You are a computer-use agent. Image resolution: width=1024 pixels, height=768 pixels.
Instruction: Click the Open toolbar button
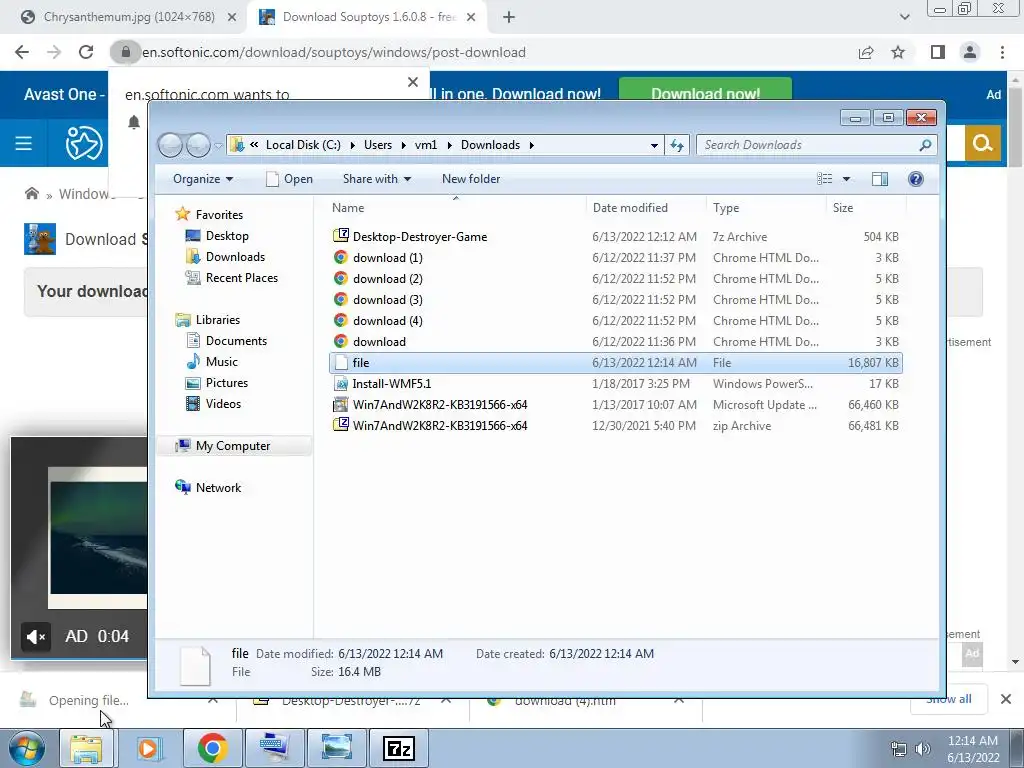click(x=290, y=179)
